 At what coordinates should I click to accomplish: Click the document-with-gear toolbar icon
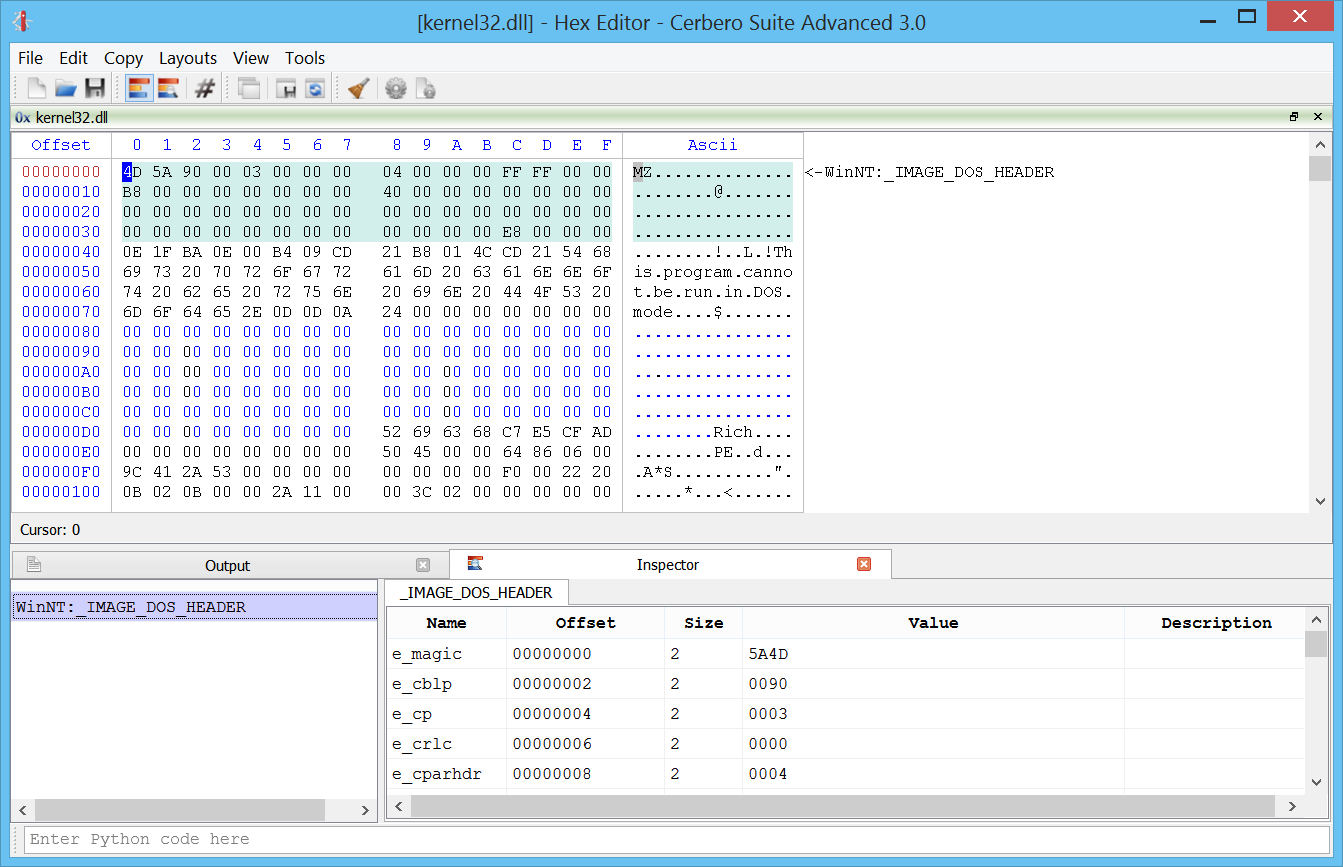[425, 88]
